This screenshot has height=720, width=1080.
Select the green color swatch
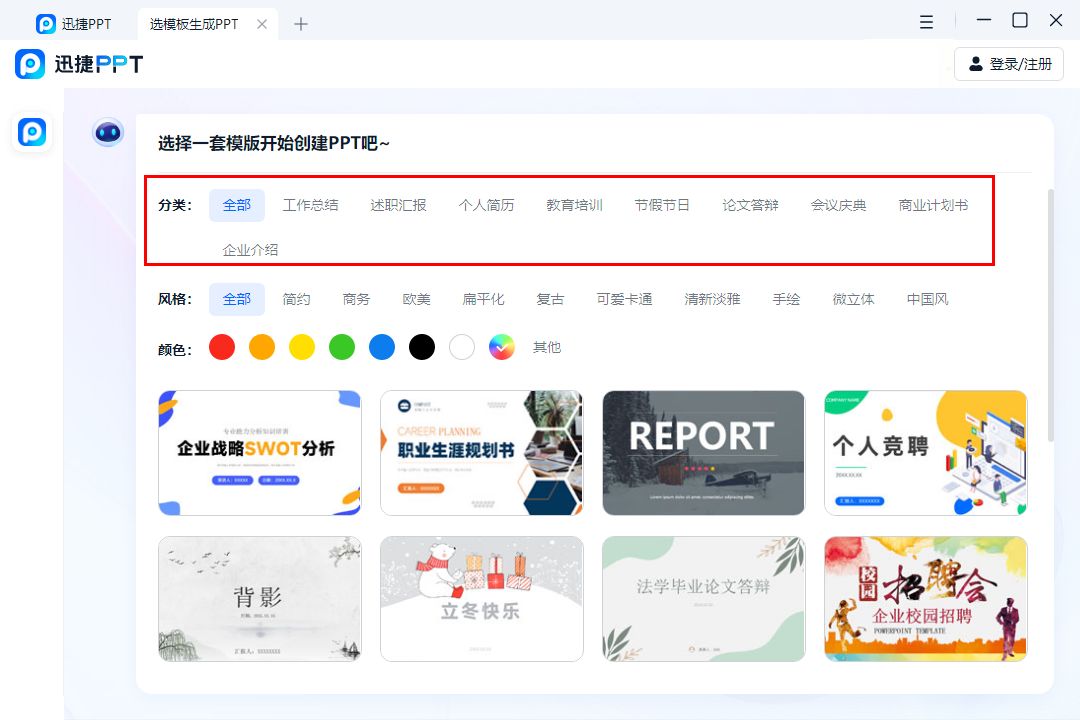coord(342,347)
